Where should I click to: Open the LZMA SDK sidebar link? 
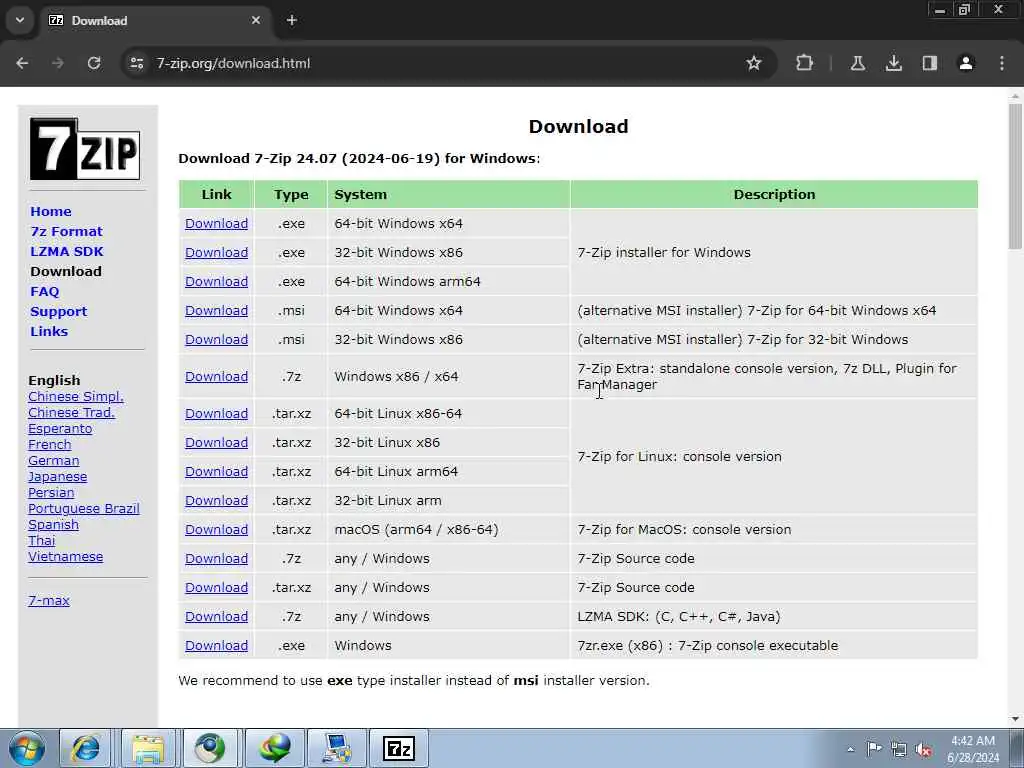pyautogui.click(x=67, y=251)
